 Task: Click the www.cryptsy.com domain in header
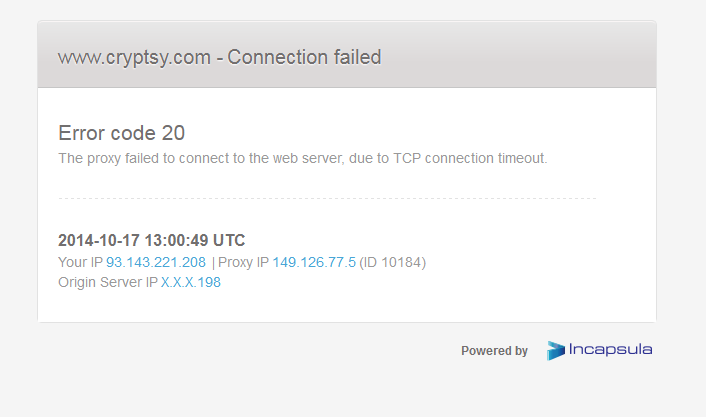(x=135, y=57)
